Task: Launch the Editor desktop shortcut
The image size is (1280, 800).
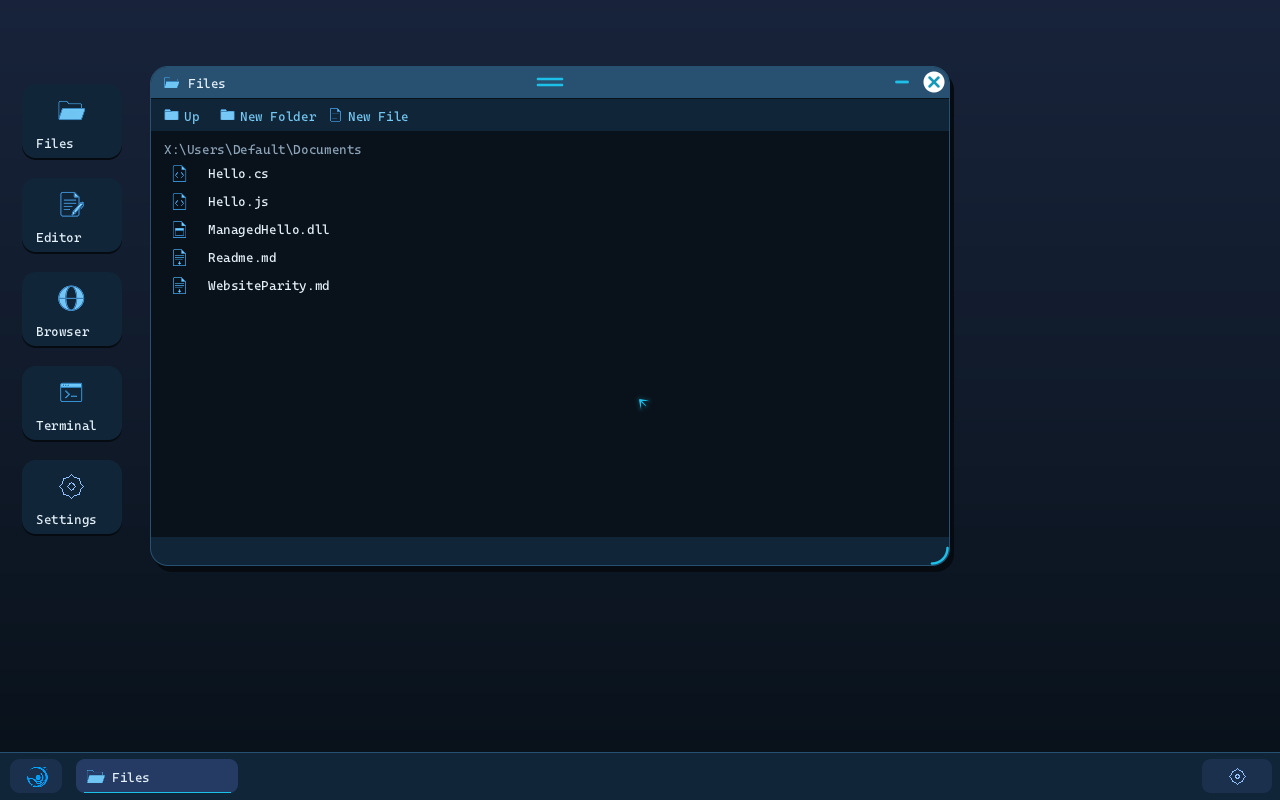Action: [x=72, y=216]
